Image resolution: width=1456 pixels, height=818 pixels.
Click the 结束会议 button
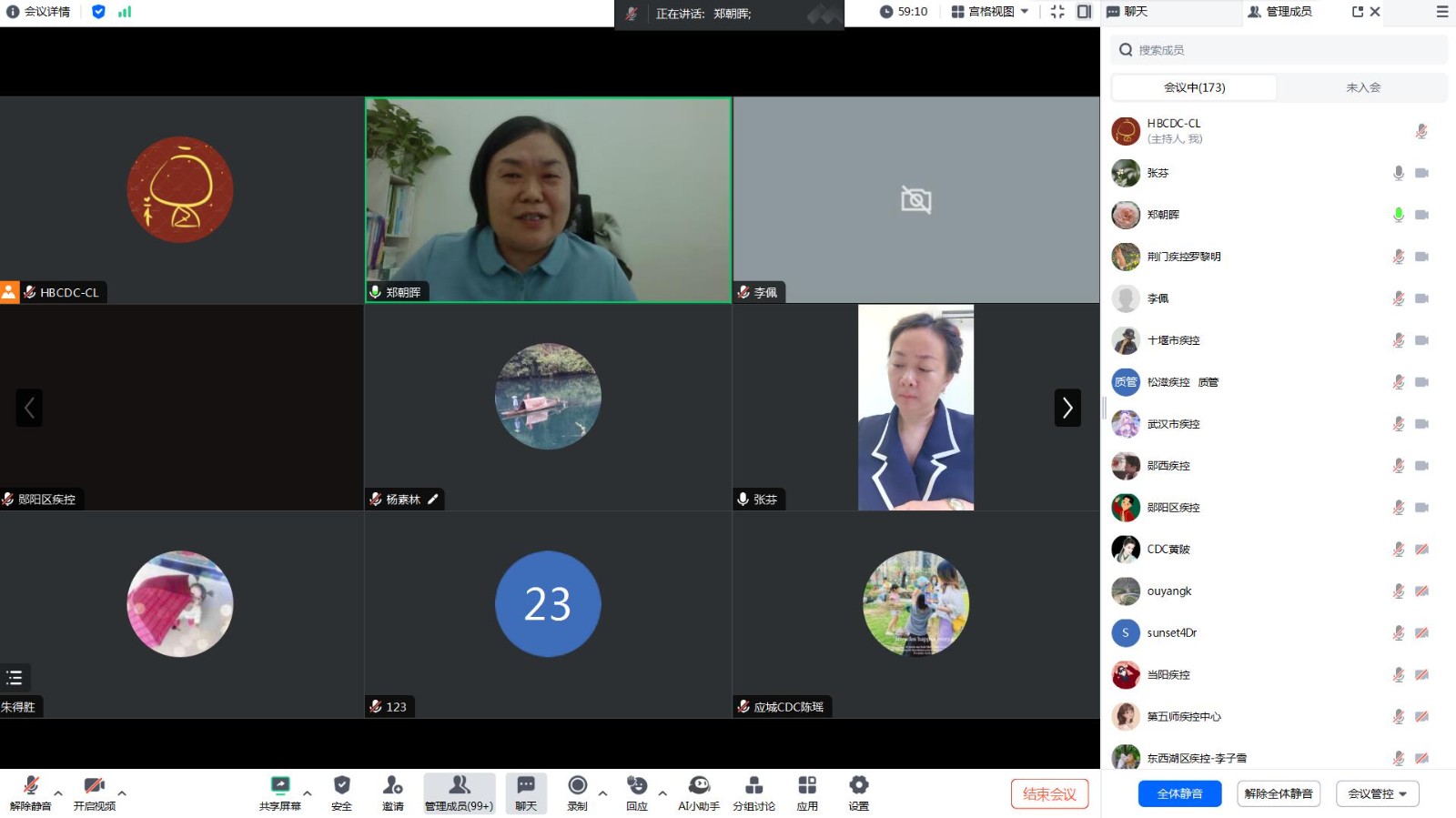(x=1049, y=793)
